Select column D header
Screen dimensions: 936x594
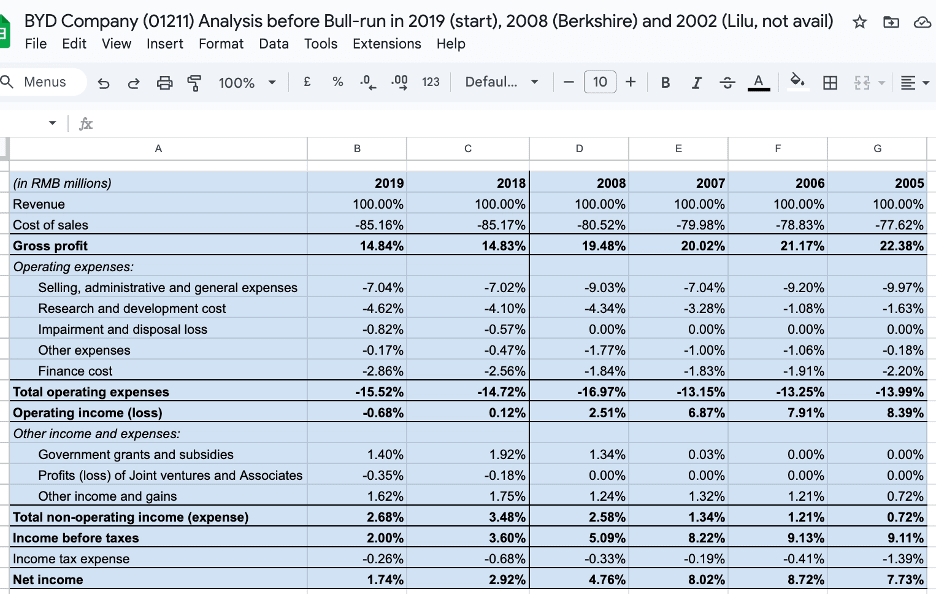coord(579,149)
